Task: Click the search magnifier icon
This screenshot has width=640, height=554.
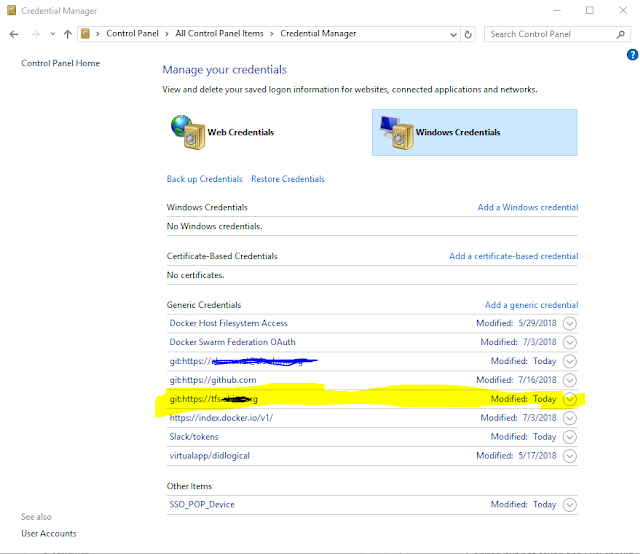Action: point(620,34)
